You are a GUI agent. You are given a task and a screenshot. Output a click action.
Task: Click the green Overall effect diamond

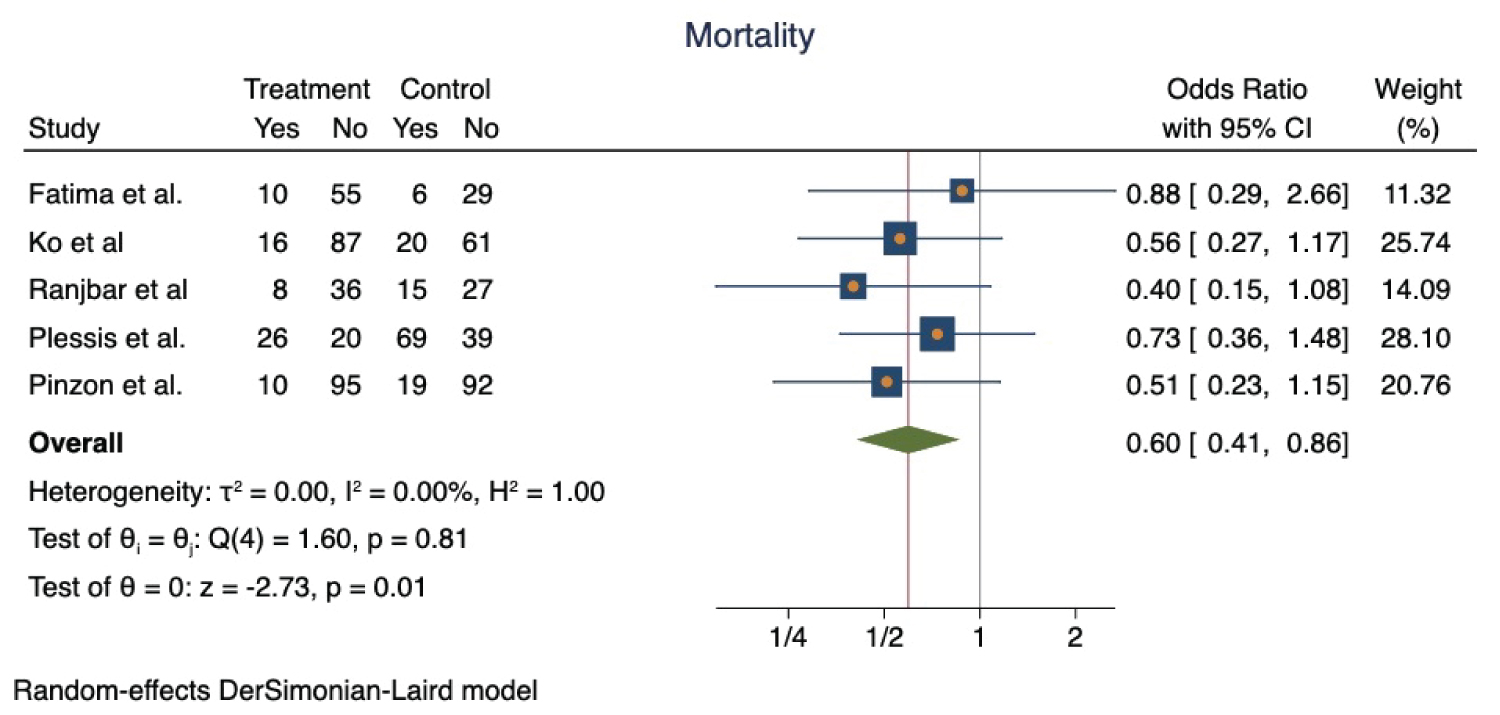(x=907, y=439)
